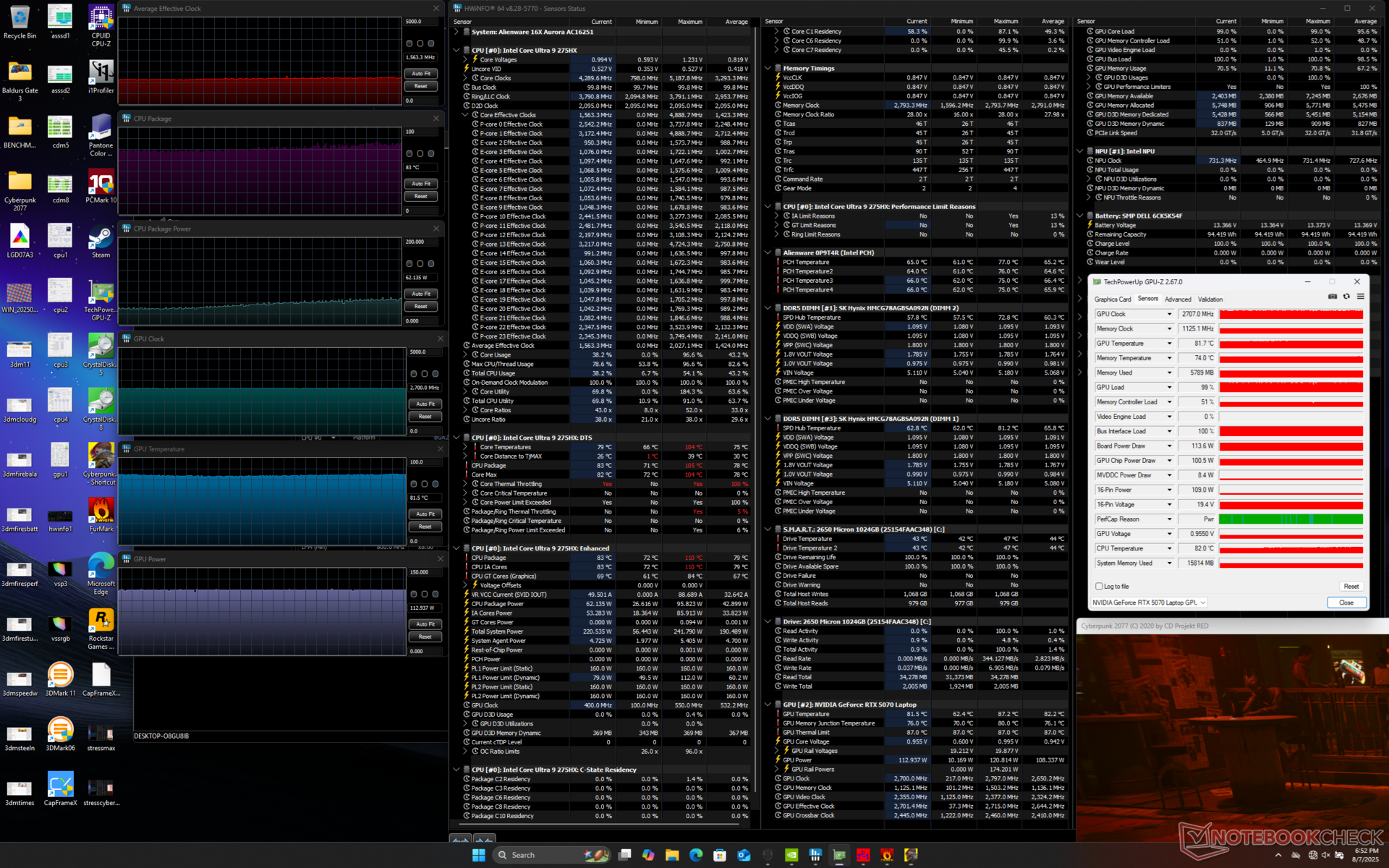Click Auto Fit in CPU Package graph
The height and width of the screenshot is (868, 1389).
[421, 184]
